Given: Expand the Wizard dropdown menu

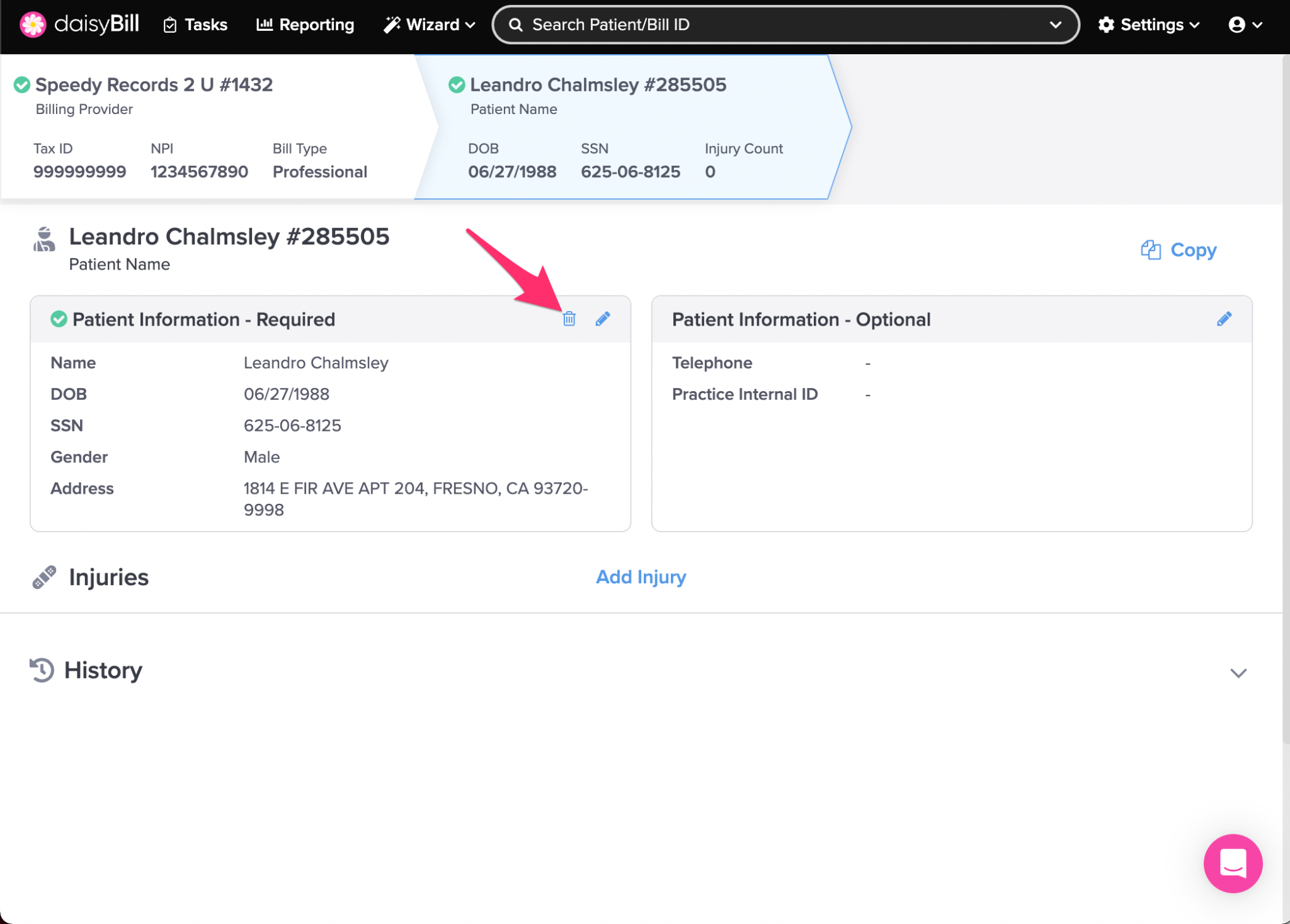Looking at the screenshot, I should point(430,25).
